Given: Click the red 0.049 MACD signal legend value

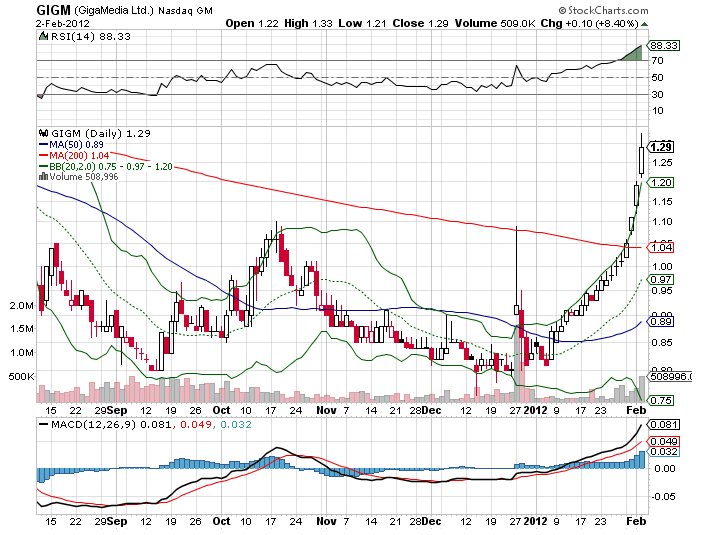Looking at the screenshot, I should (196, 425).
